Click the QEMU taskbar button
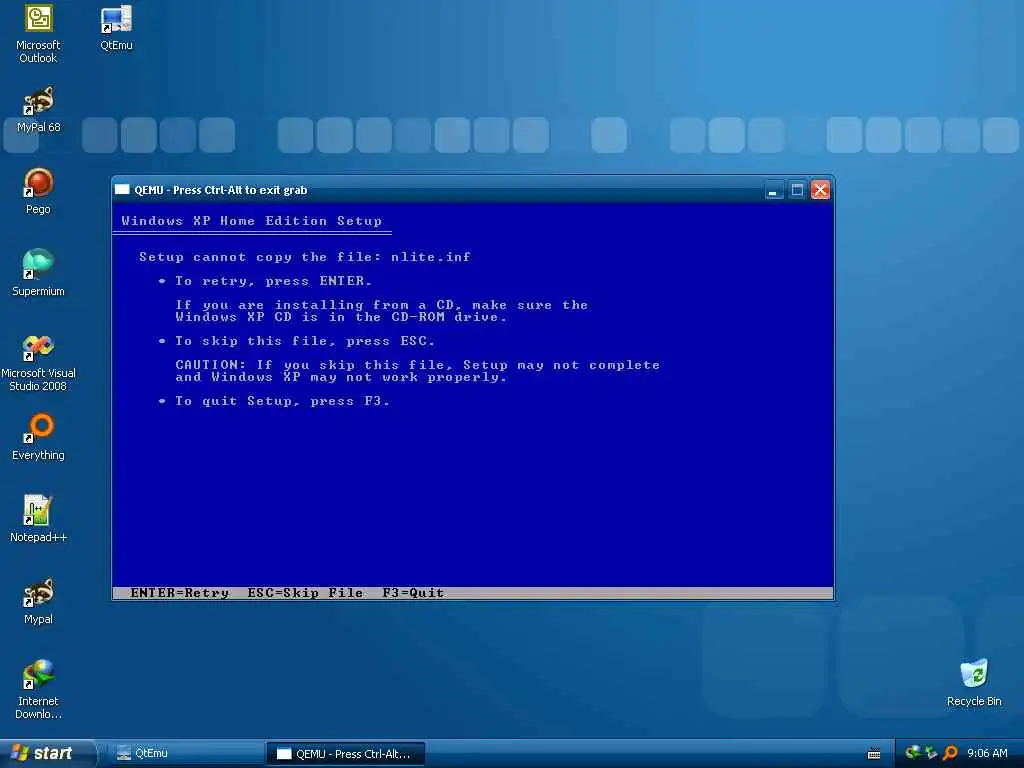The image size is (1024, 768). [346, 754]
